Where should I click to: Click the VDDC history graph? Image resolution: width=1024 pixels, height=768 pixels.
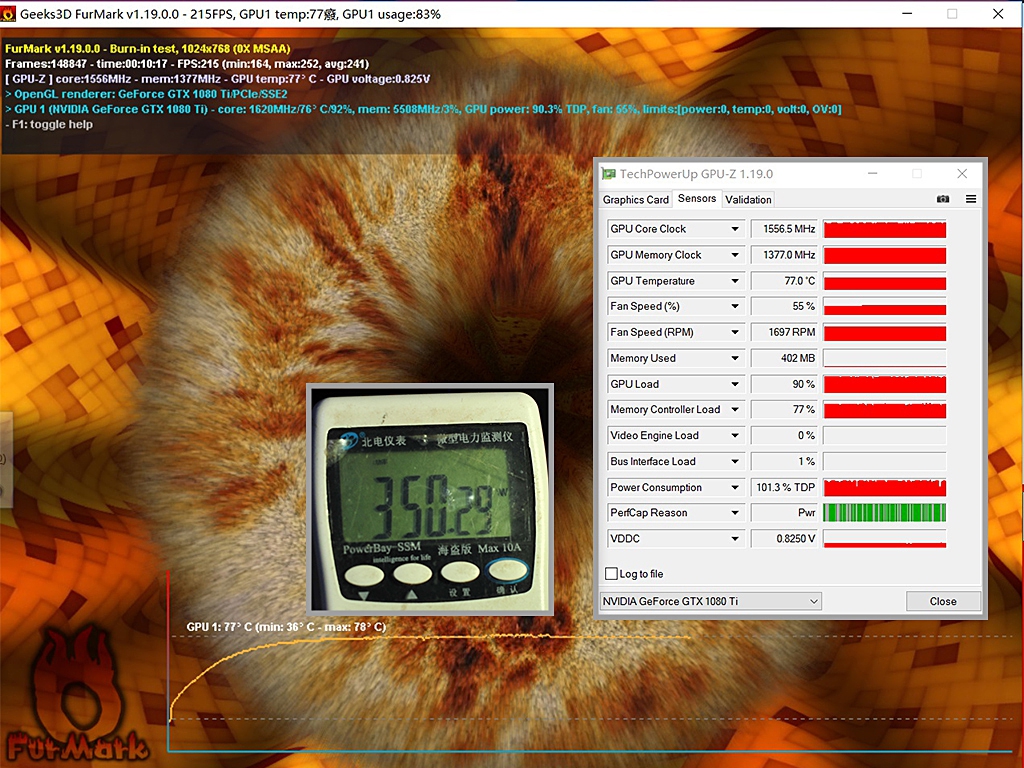tap(885, 539)
